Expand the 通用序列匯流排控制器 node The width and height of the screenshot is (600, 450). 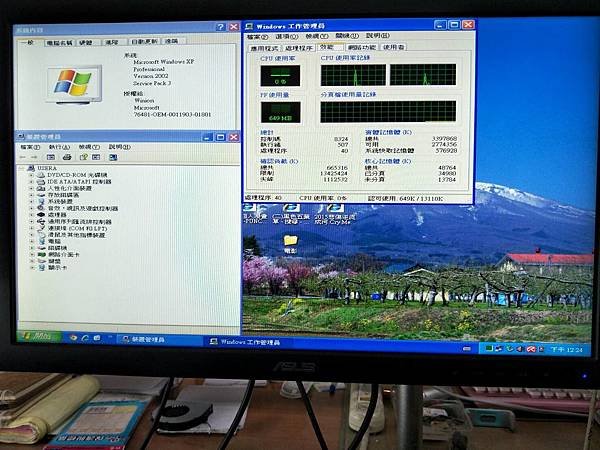tap(32, 222)
